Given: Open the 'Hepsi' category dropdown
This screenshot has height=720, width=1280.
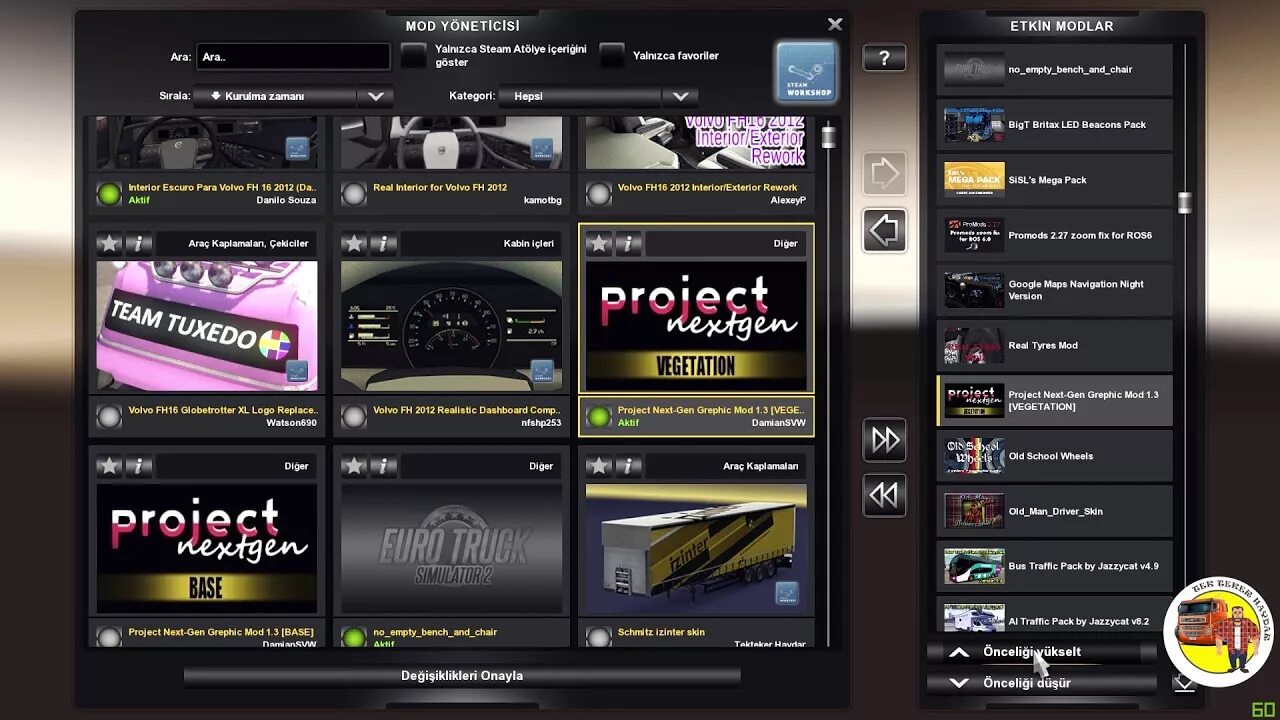Looking at the screenshot, I should coord(580,96).
